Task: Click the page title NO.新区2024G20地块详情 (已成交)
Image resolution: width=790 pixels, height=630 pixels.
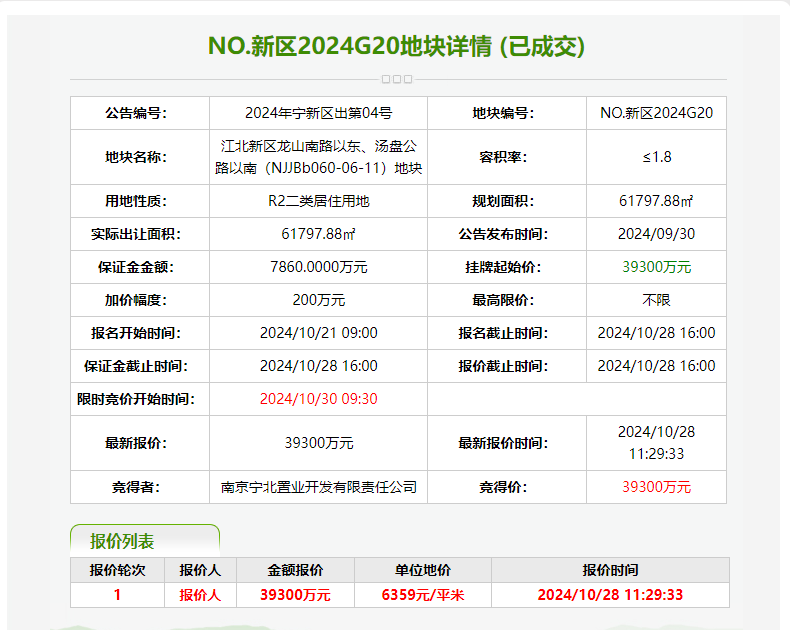Action: (397, 46)
